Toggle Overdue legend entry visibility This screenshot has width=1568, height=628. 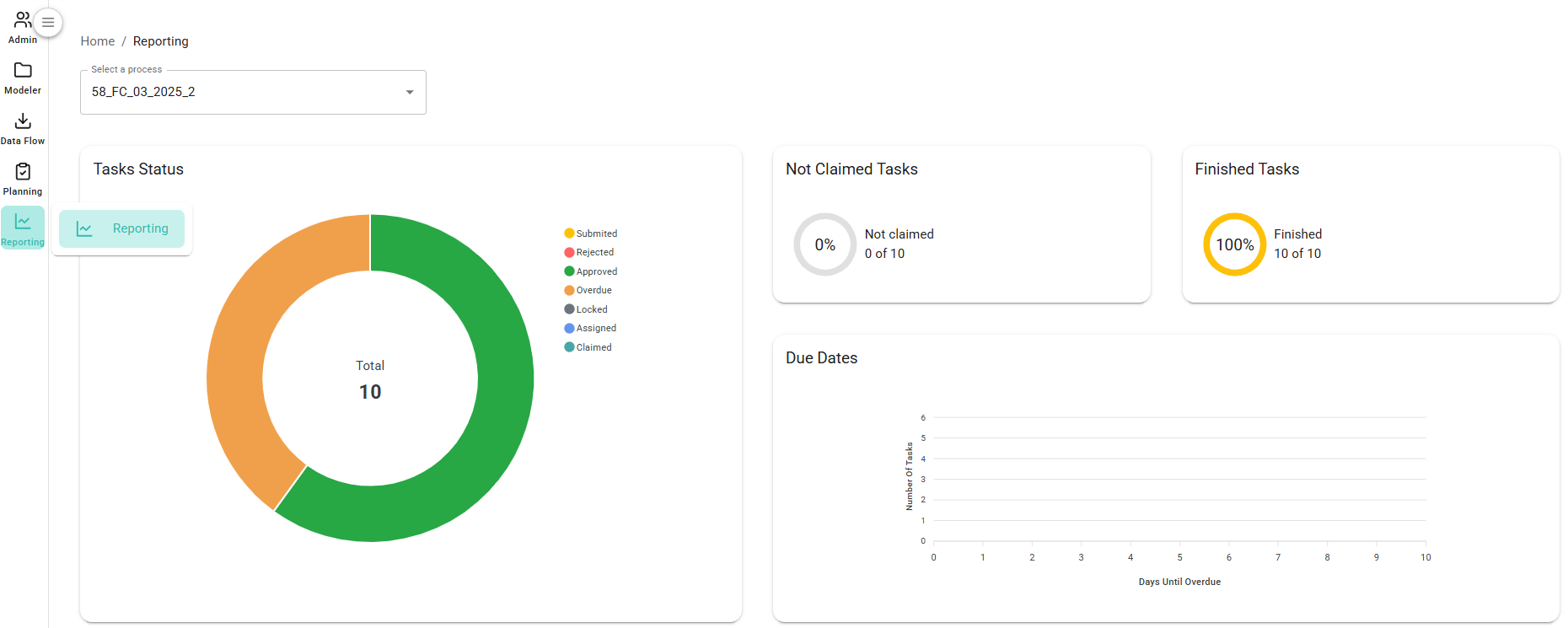[x=588, y=290]
